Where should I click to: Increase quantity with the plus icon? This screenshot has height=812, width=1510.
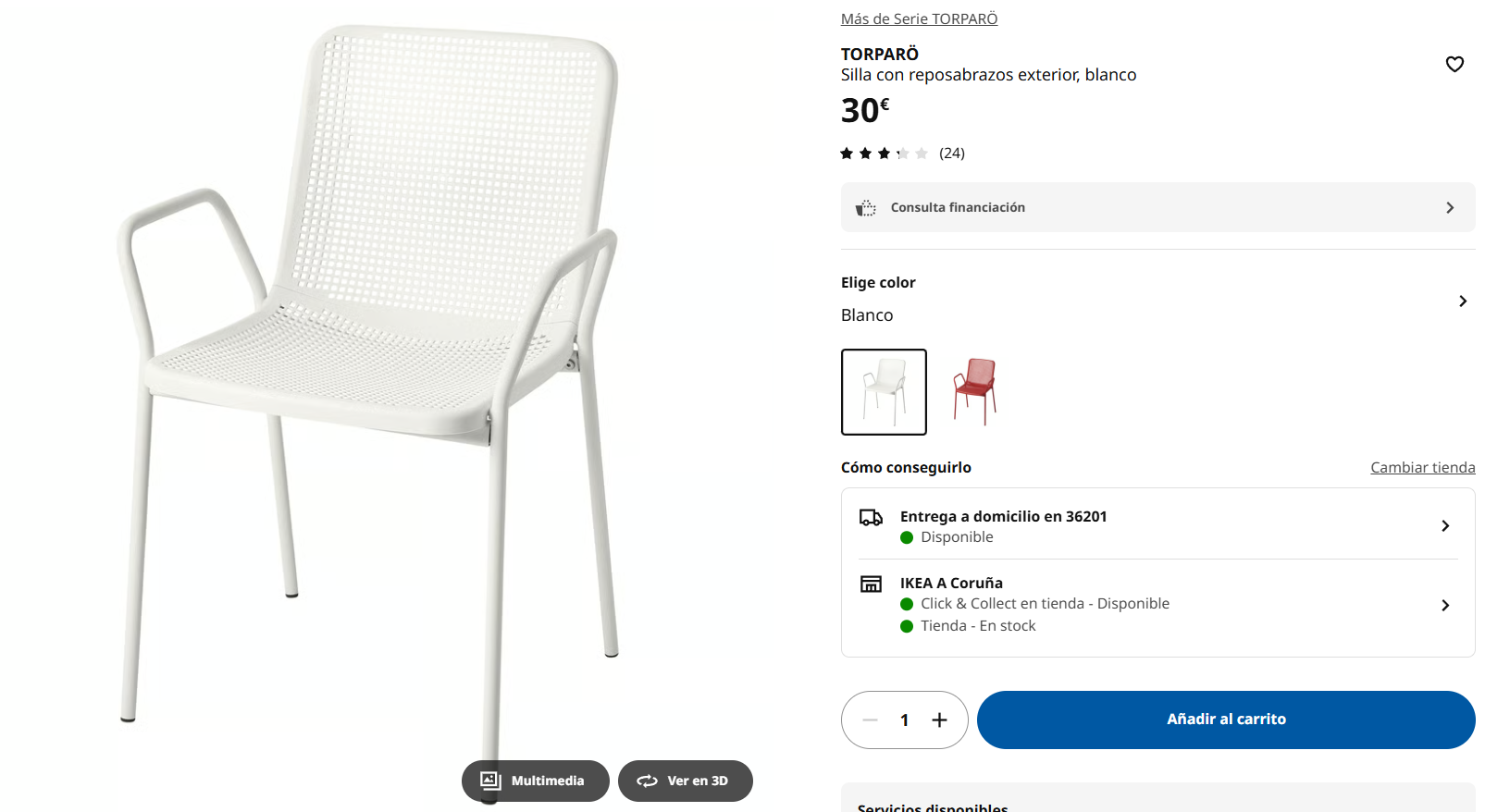pos(939,720)
